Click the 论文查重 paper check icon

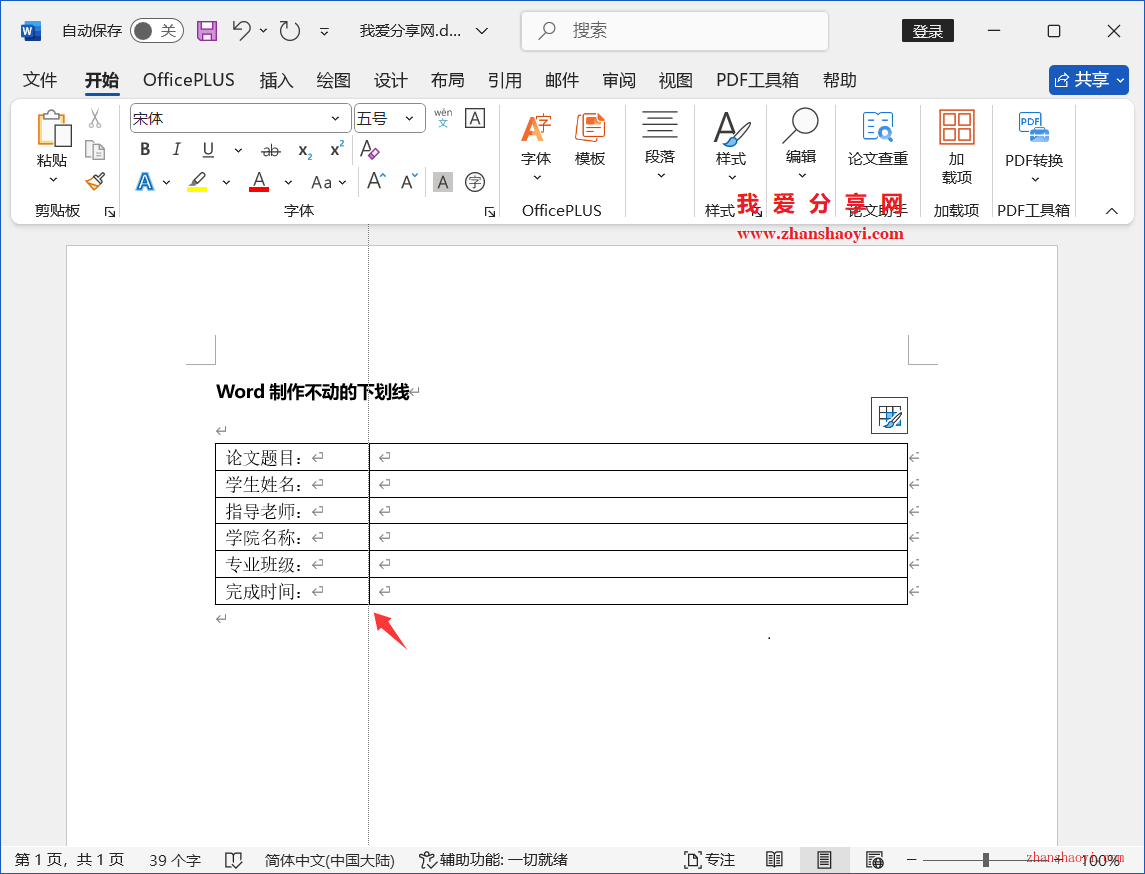click(877, 140)
